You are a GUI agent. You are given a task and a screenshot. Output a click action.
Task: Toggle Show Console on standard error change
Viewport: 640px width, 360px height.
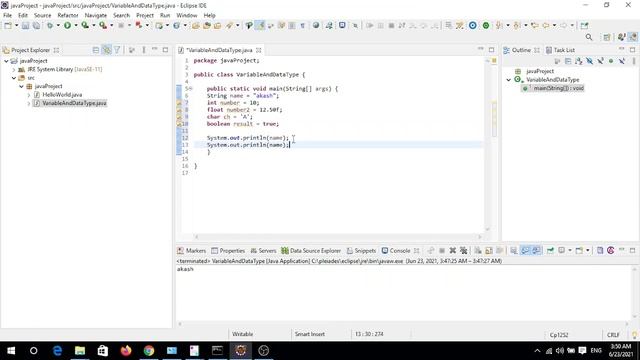[x=536, y=251]
